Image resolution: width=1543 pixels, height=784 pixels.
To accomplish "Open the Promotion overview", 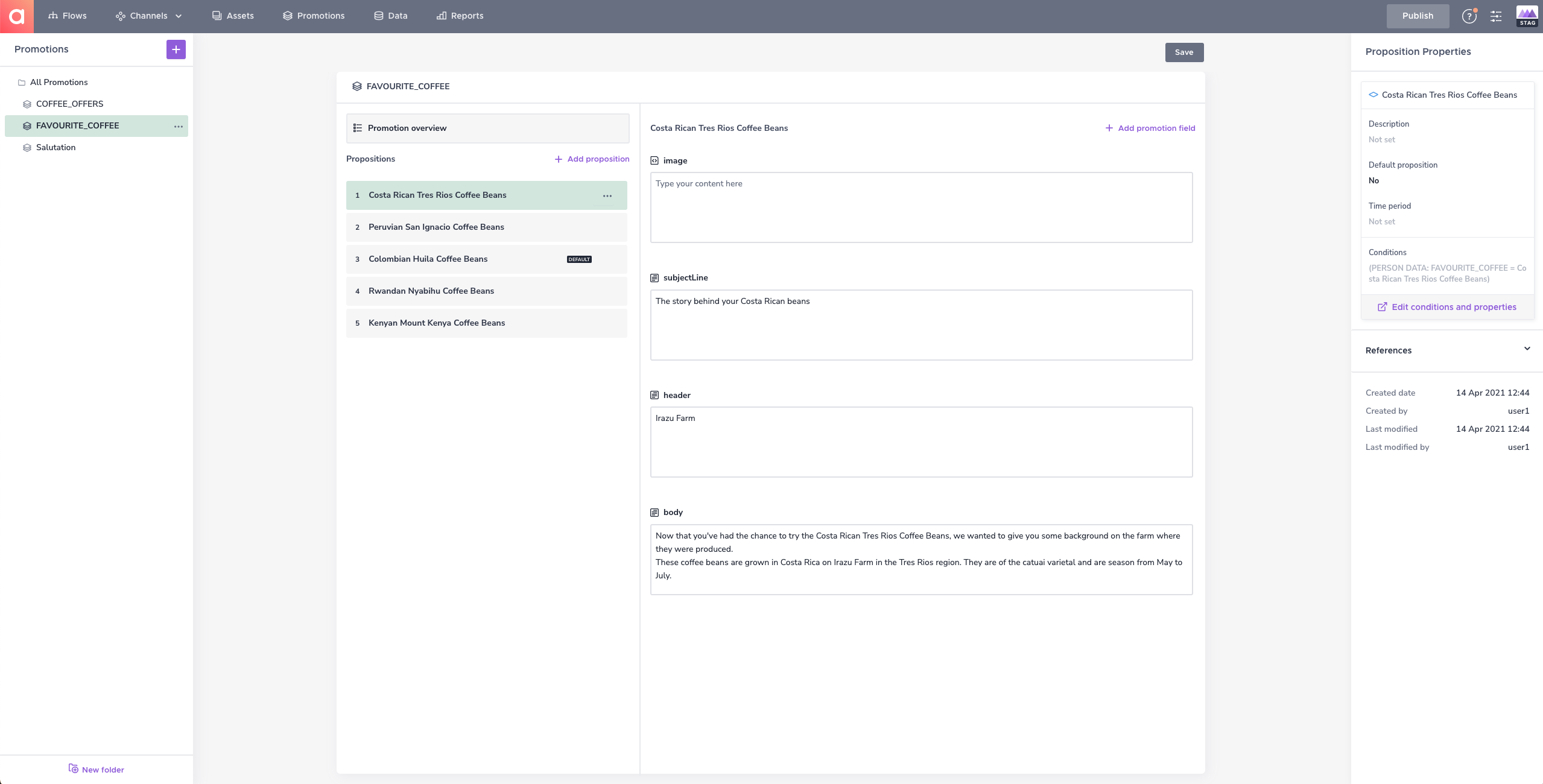I will point(487,128).
